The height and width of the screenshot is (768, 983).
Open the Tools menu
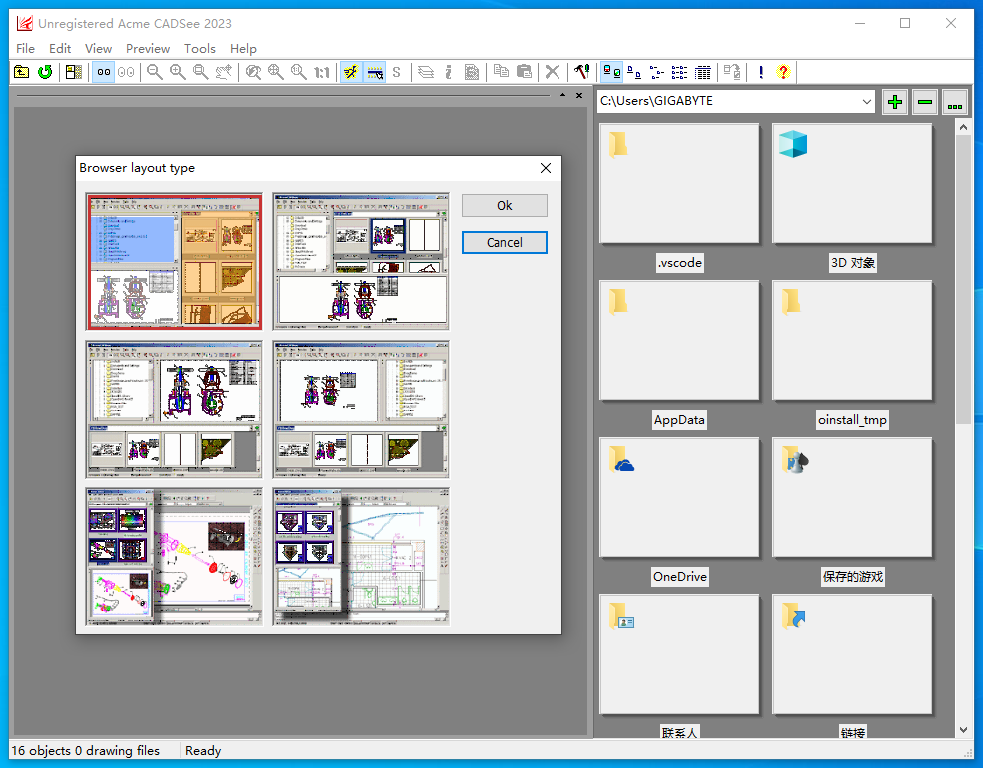coord(199,48)
